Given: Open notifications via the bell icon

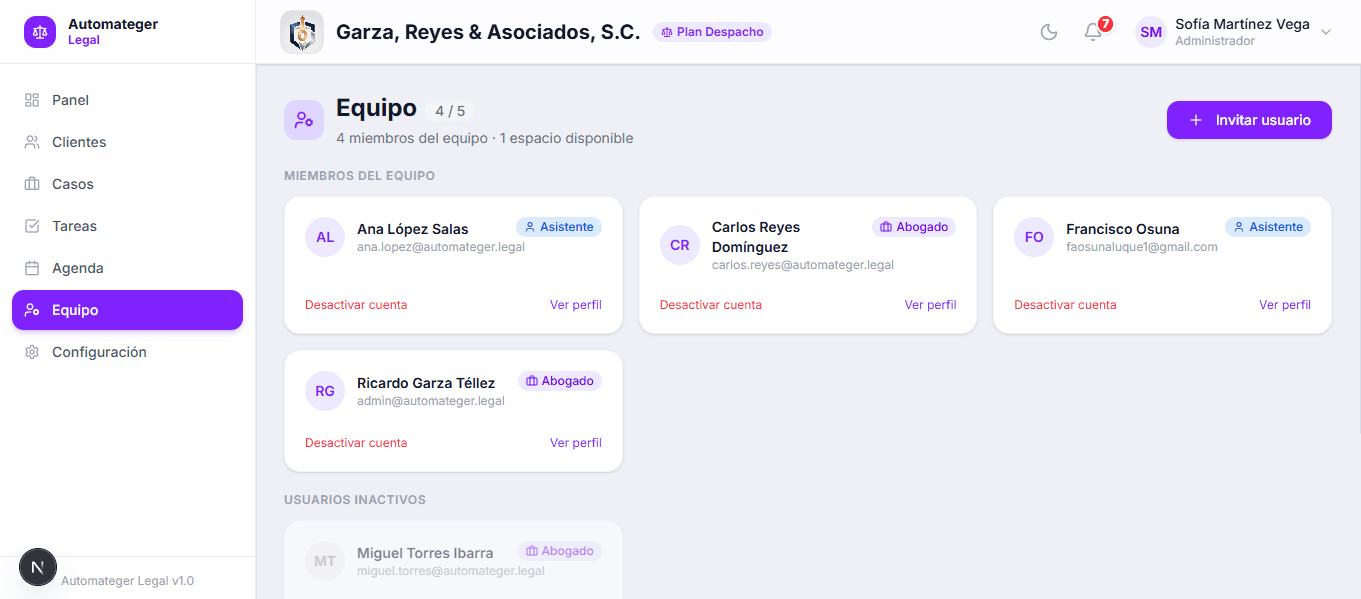Looking at the screenshot, I should coord(1092,32).
